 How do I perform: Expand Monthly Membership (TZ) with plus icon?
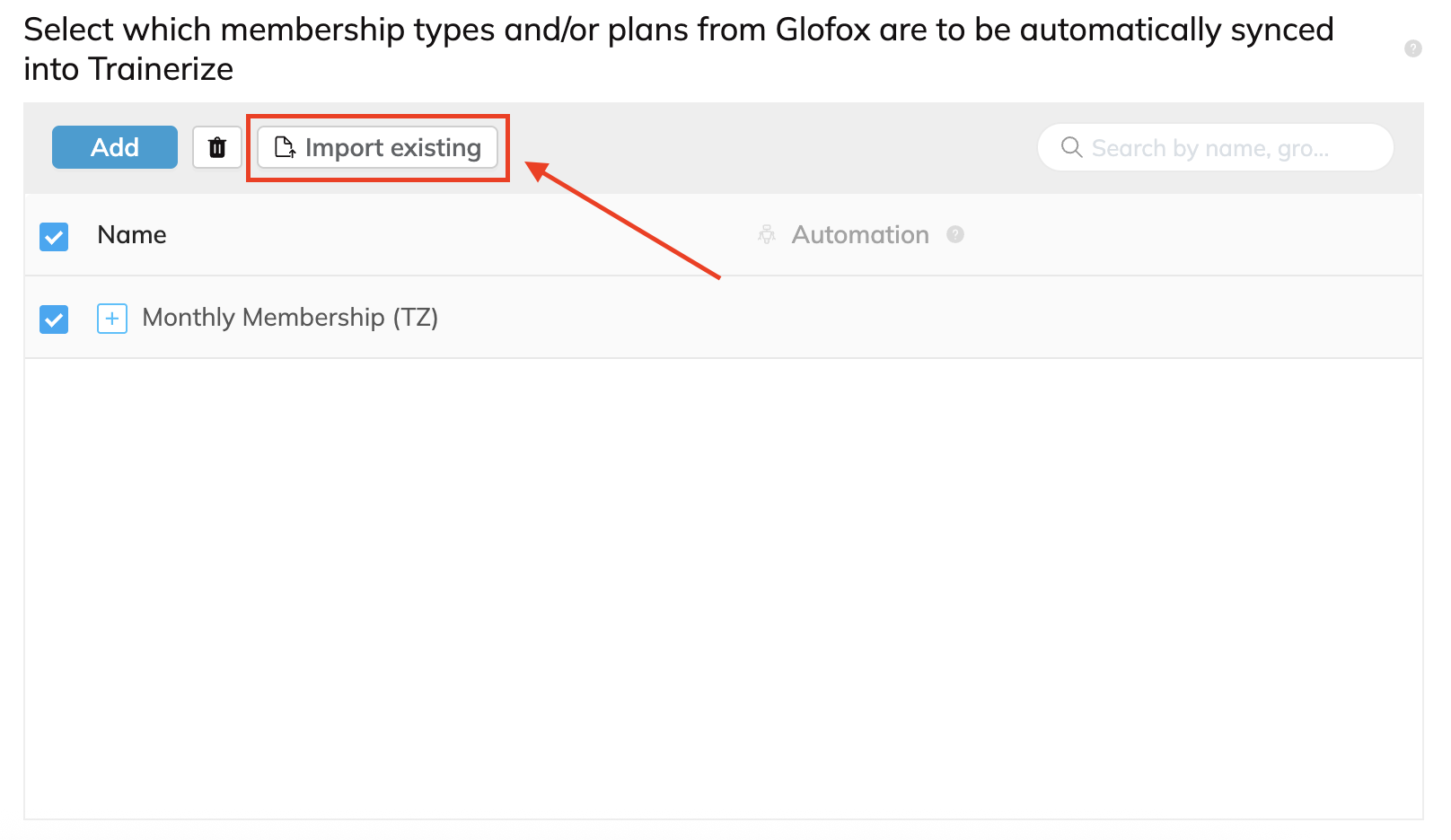(112, 318)
